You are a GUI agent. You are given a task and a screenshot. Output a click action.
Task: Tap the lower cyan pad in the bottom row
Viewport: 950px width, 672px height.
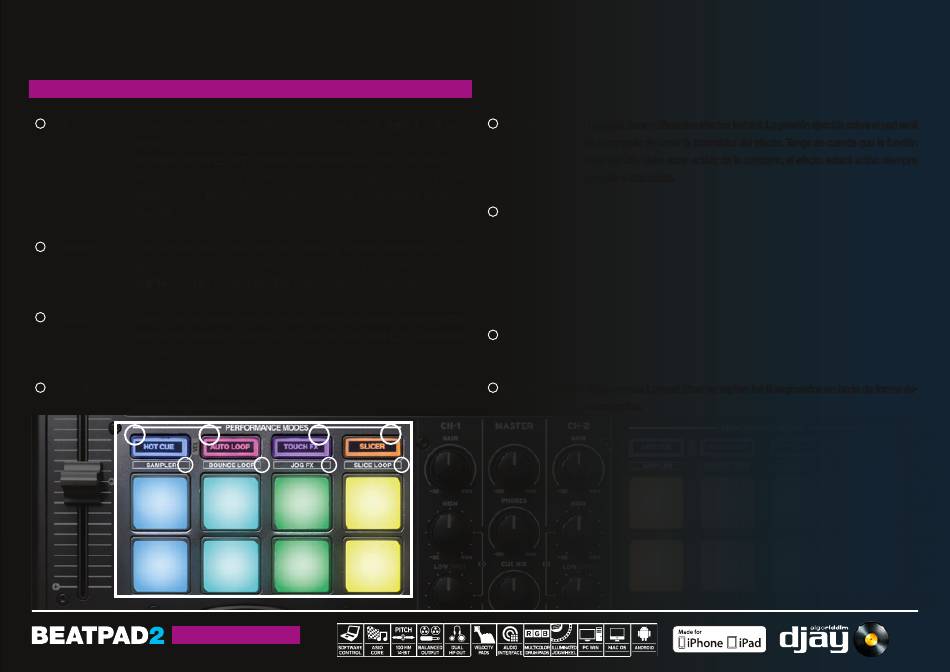coord(231,565)
